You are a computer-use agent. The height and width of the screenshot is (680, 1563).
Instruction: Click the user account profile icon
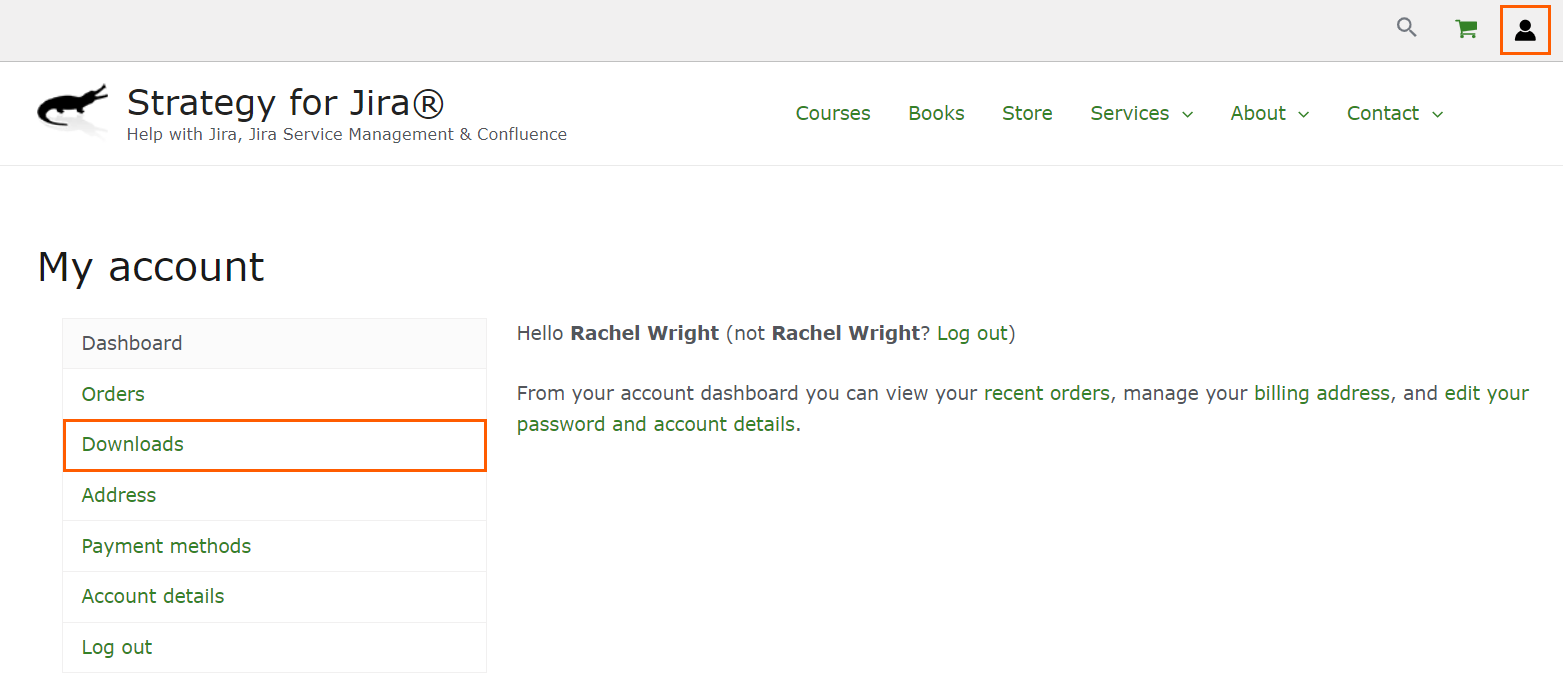1524,30
